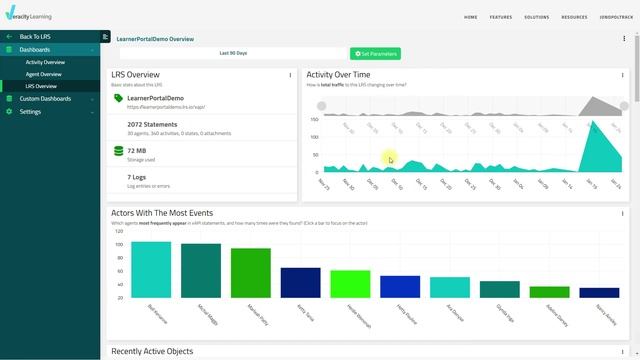Click the right handle of the time range slider
The height and width of the screenshot is (360, 640).
[624, 106]
